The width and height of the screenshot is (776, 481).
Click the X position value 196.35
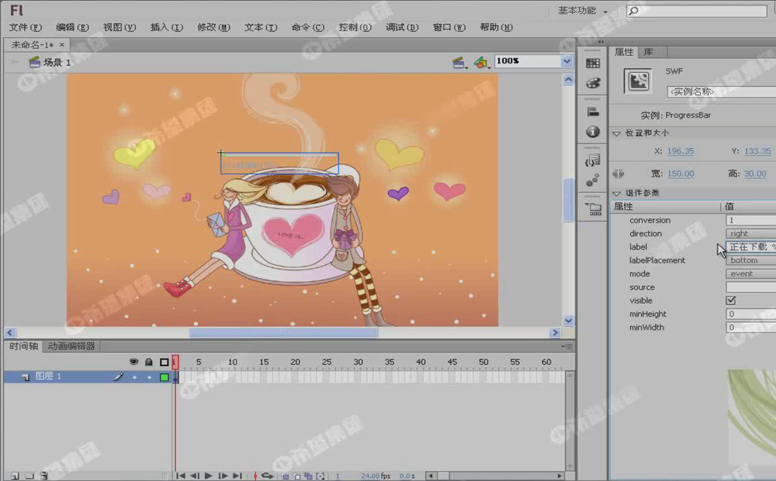click(680, 152)
